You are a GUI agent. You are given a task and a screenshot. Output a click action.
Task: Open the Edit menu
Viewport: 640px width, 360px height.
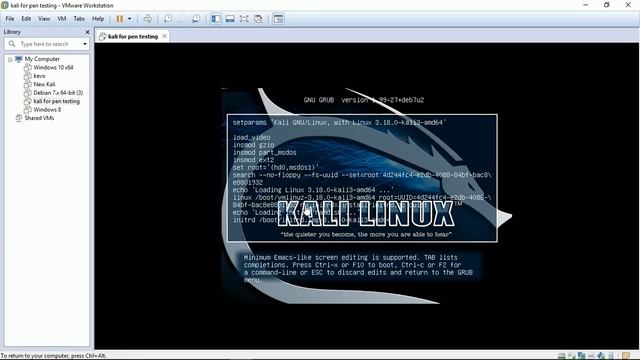click(x=26, y=19)
